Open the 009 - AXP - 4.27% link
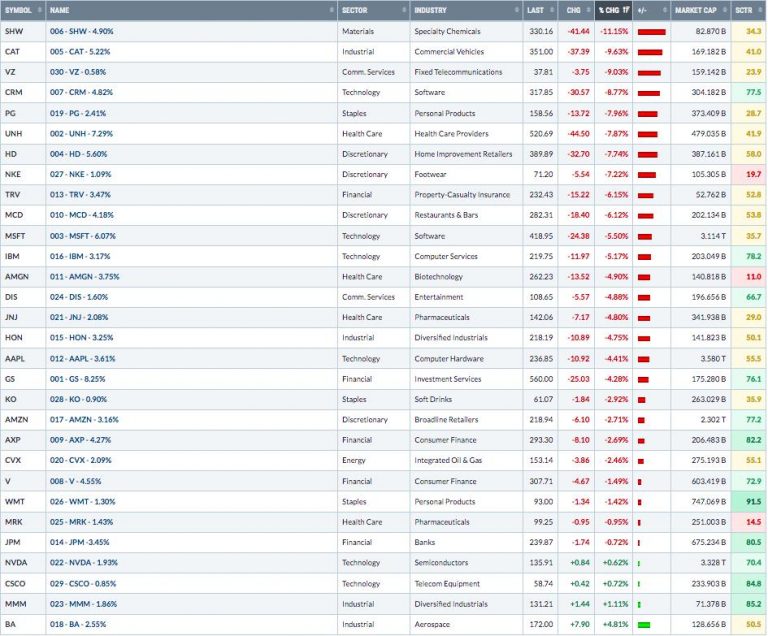768x636 pixels. [80, 440]
